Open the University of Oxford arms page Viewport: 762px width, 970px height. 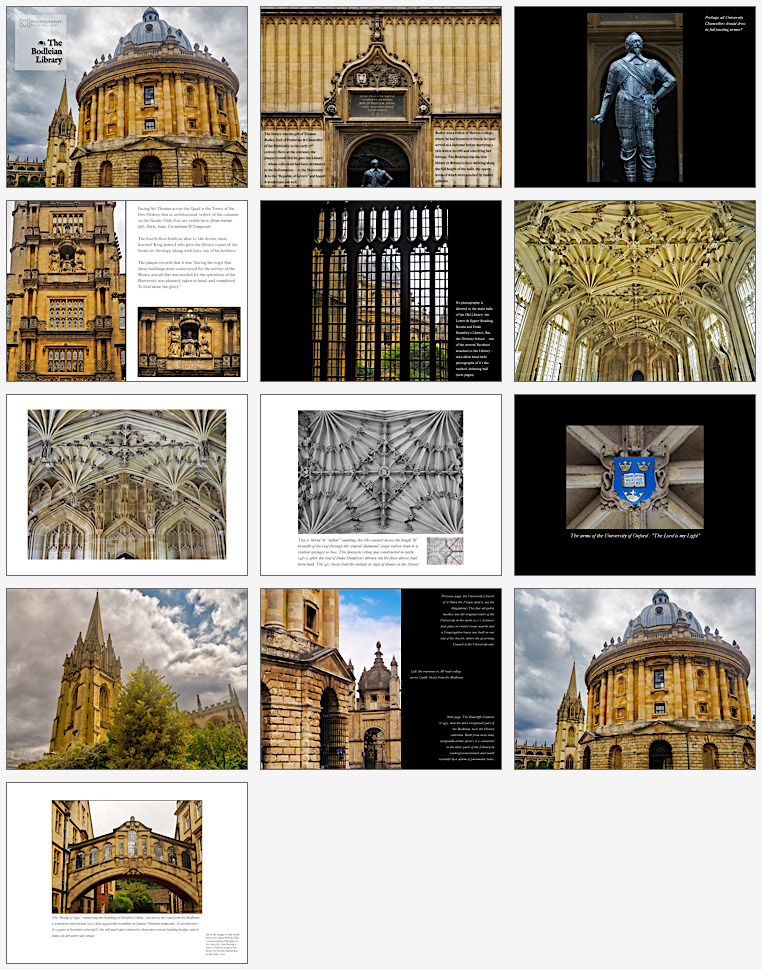point(635,485)
